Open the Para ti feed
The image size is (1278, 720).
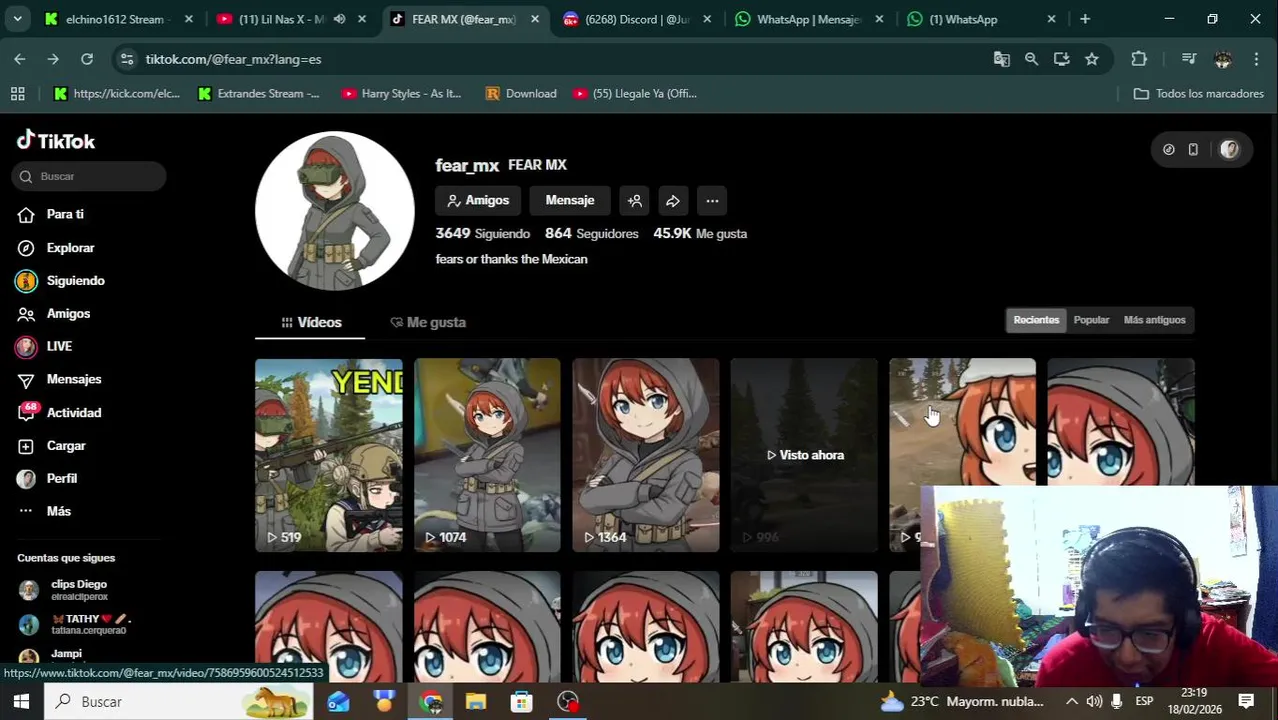[50, 214]
